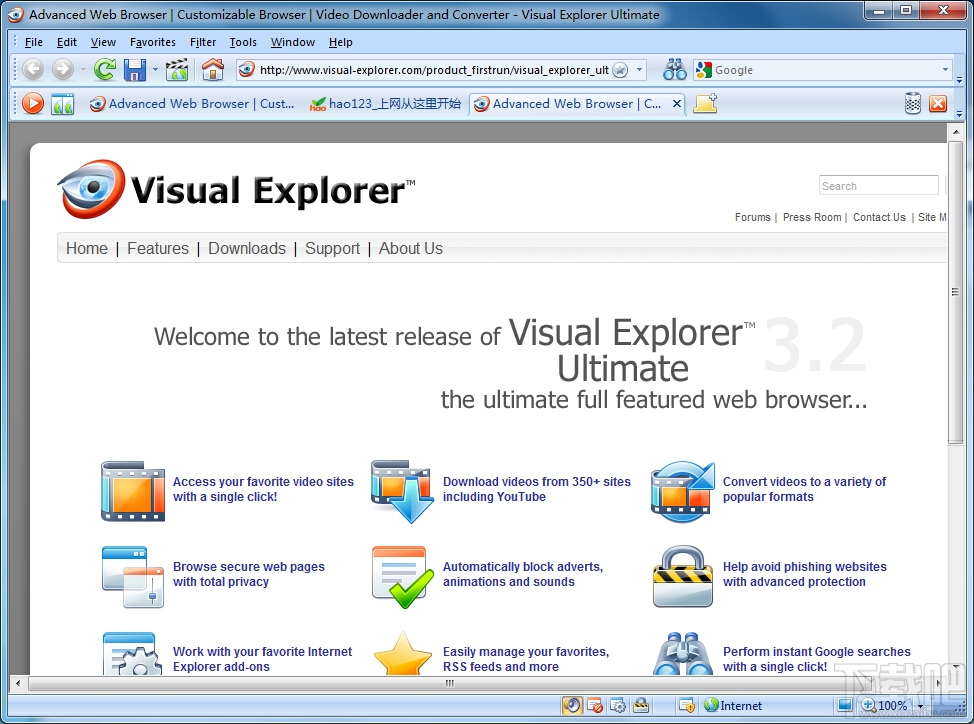
Task: Close all tabs with the red X icon
Action: click(938, 104)
